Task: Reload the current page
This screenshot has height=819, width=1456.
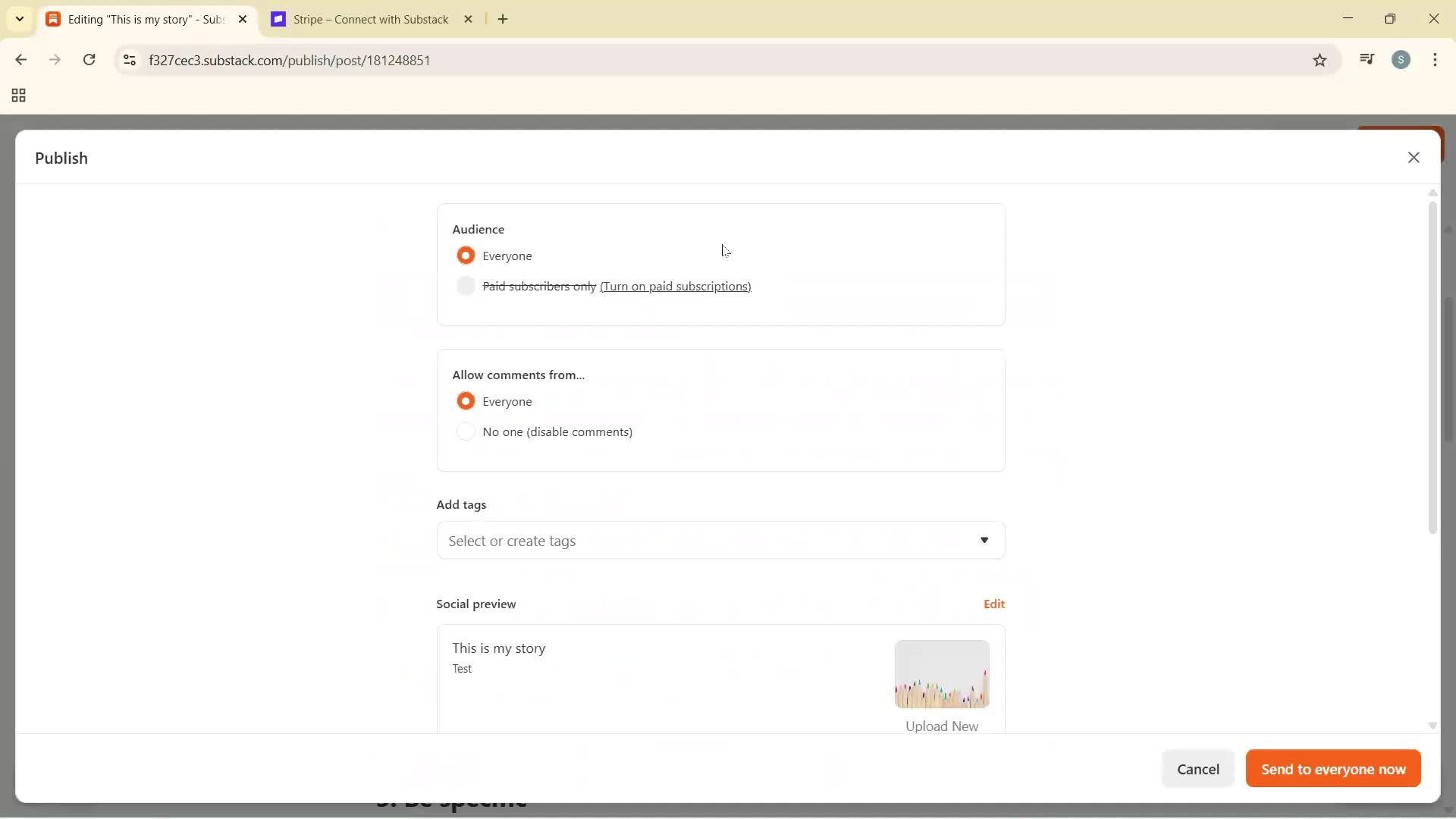Action: click(x=89, y=60)
